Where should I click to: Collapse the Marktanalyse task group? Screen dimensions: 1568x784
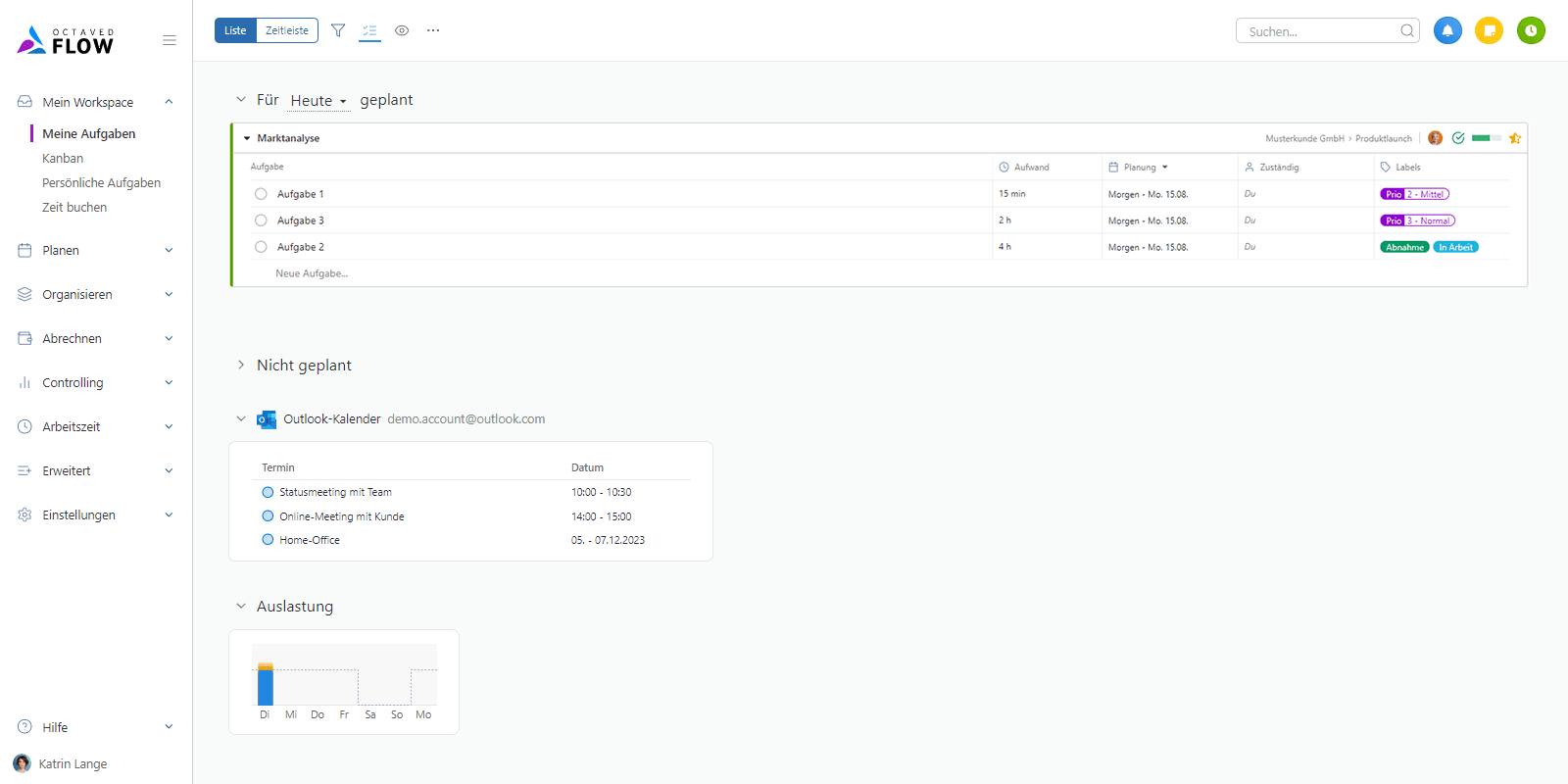247,138
